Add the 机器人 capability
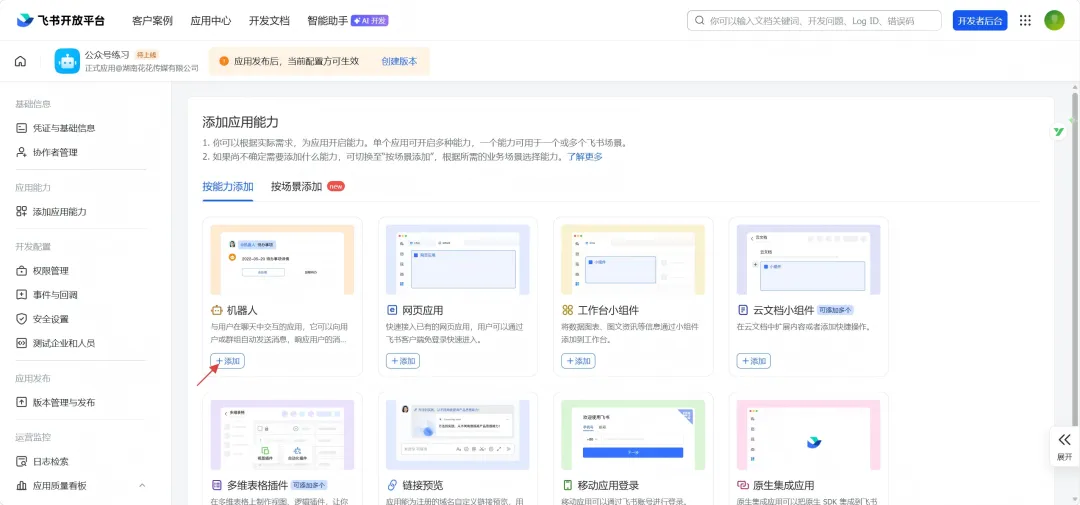 227,361
